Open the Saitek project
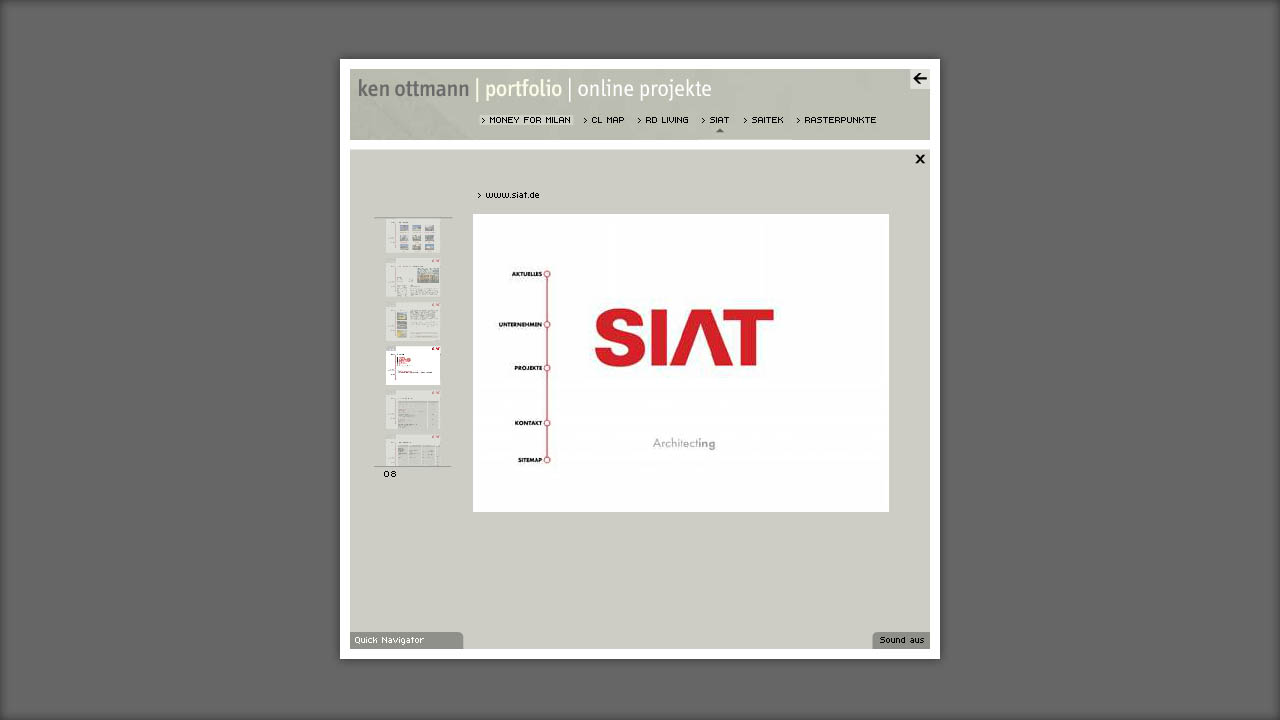This screenshot has height=720, width=1280. click(x=764, y=120)
